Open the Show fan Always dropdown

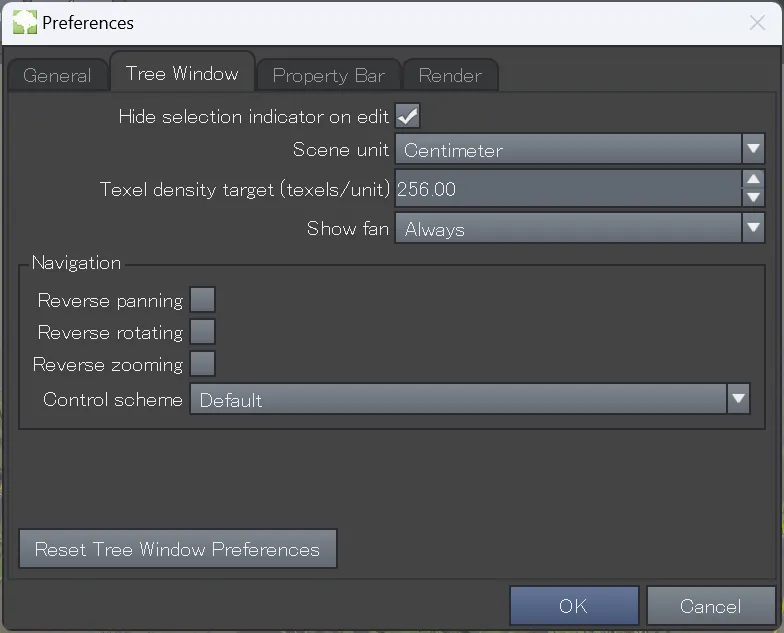580,228
